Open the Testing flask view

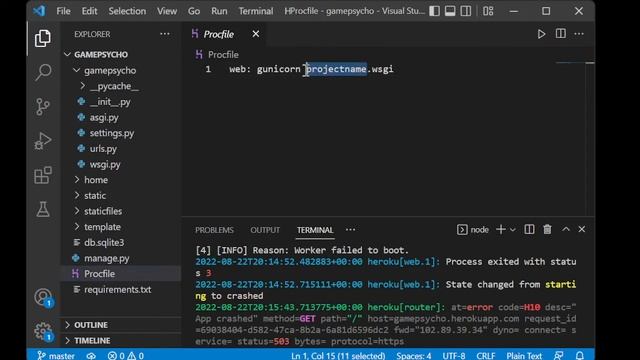[43, 209]
